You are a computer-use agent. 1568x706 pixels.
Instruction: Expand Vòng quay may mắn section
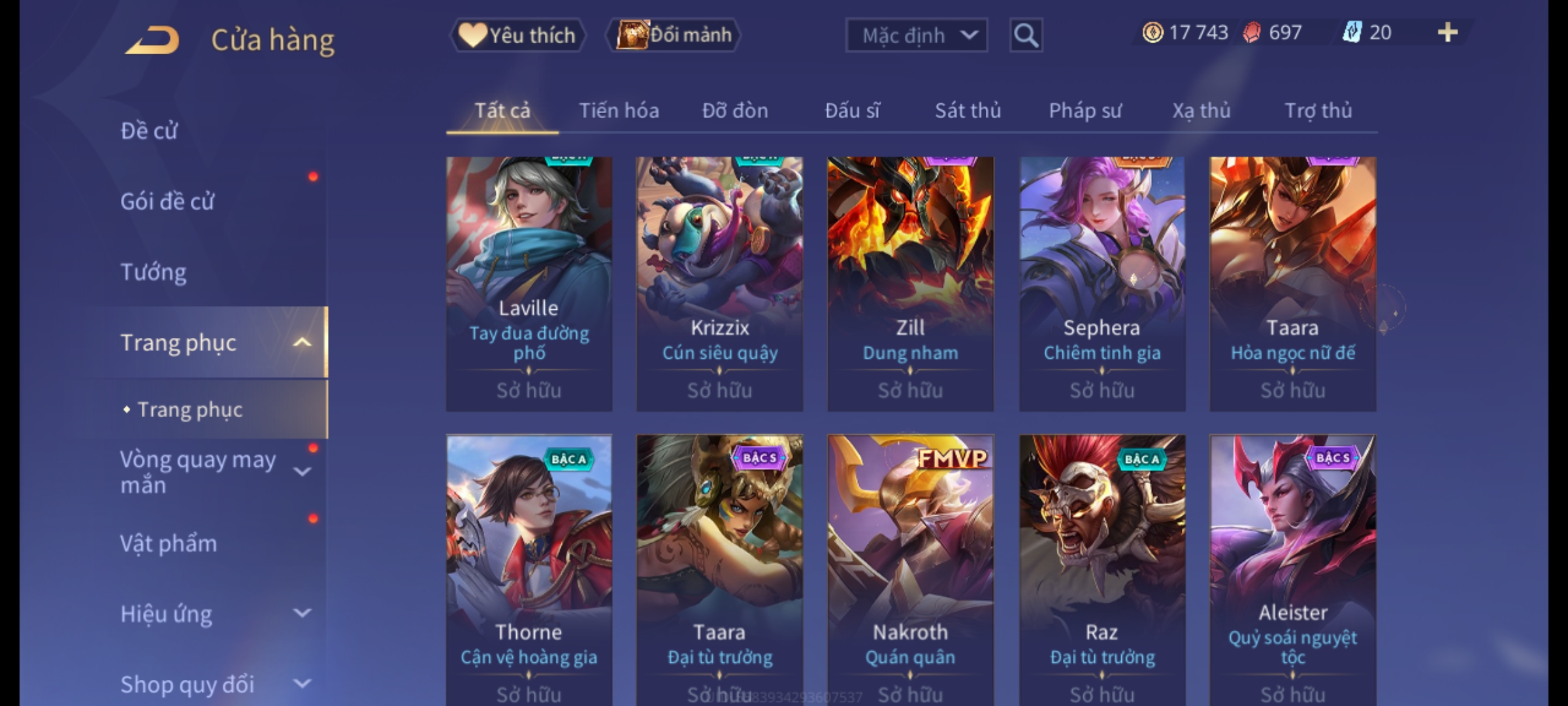302,471
